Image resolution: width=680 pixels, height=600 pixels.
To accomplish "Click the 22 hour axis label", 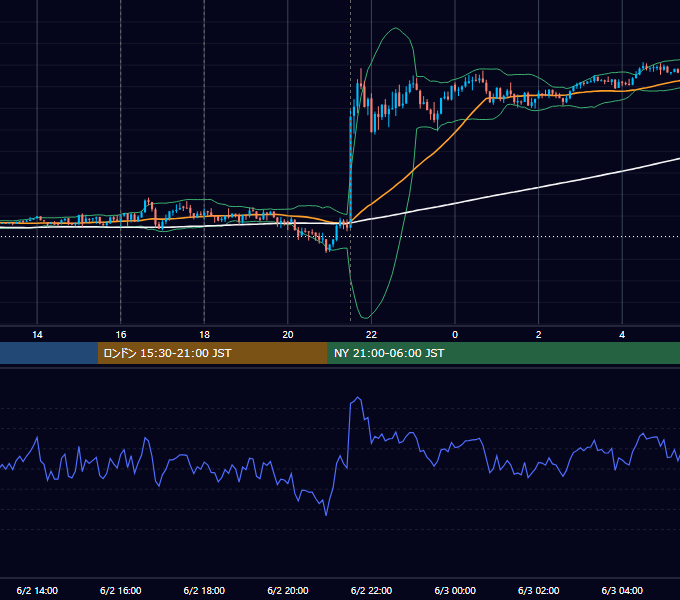I will coord(371,335).
